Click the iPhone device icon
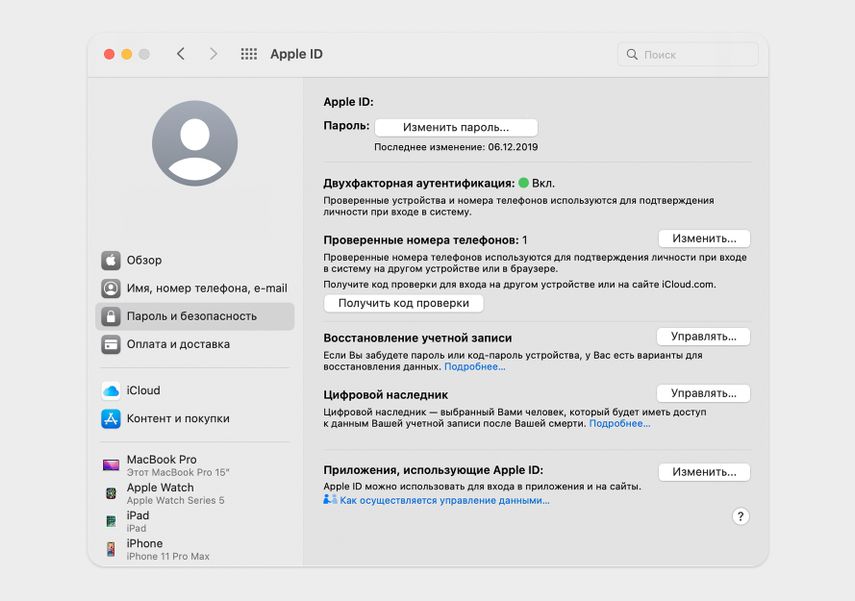 [x=111, y=549]
